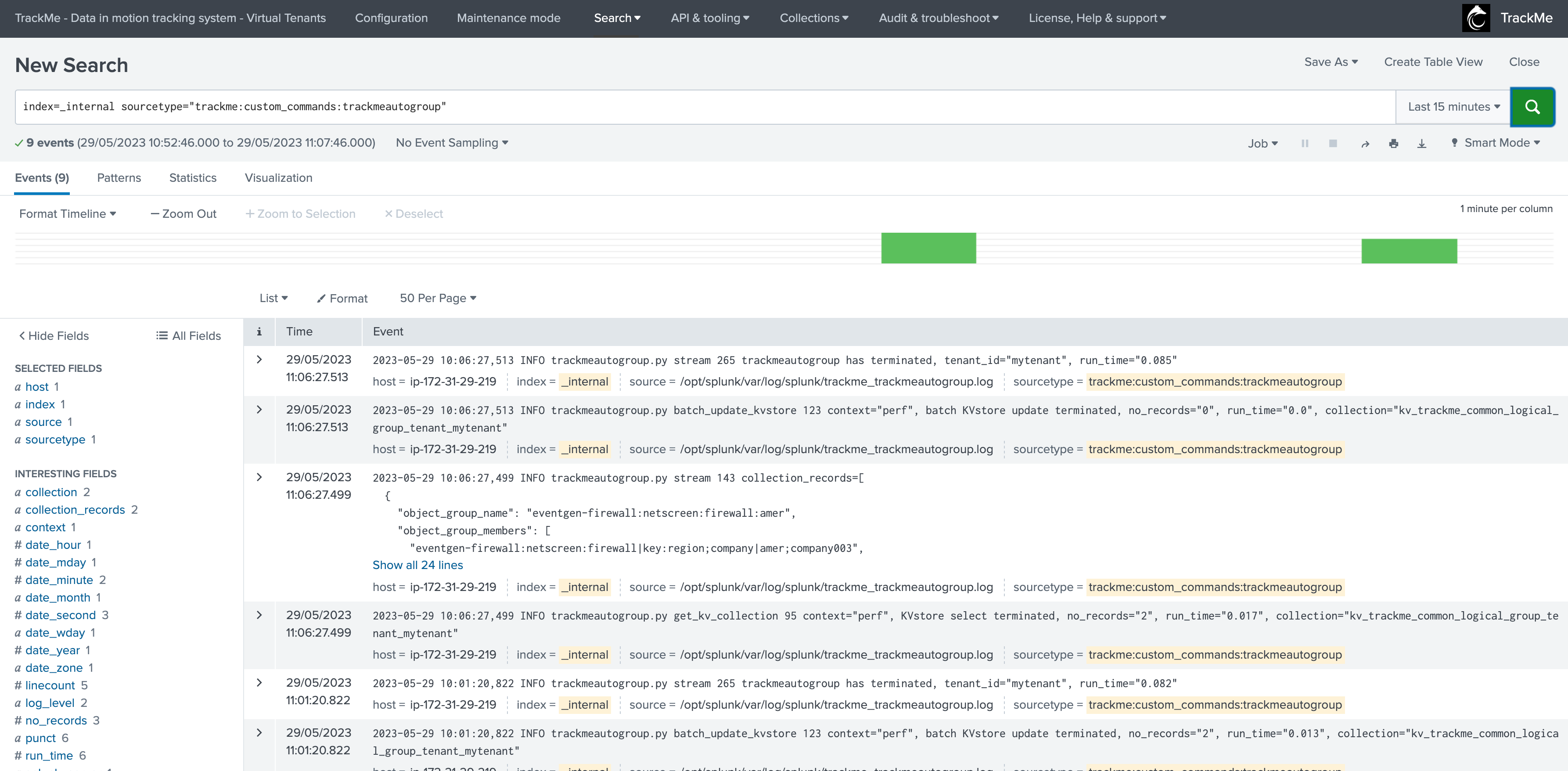
Task: Switch to the Statistics tab
Action: (x=192, y=178)
